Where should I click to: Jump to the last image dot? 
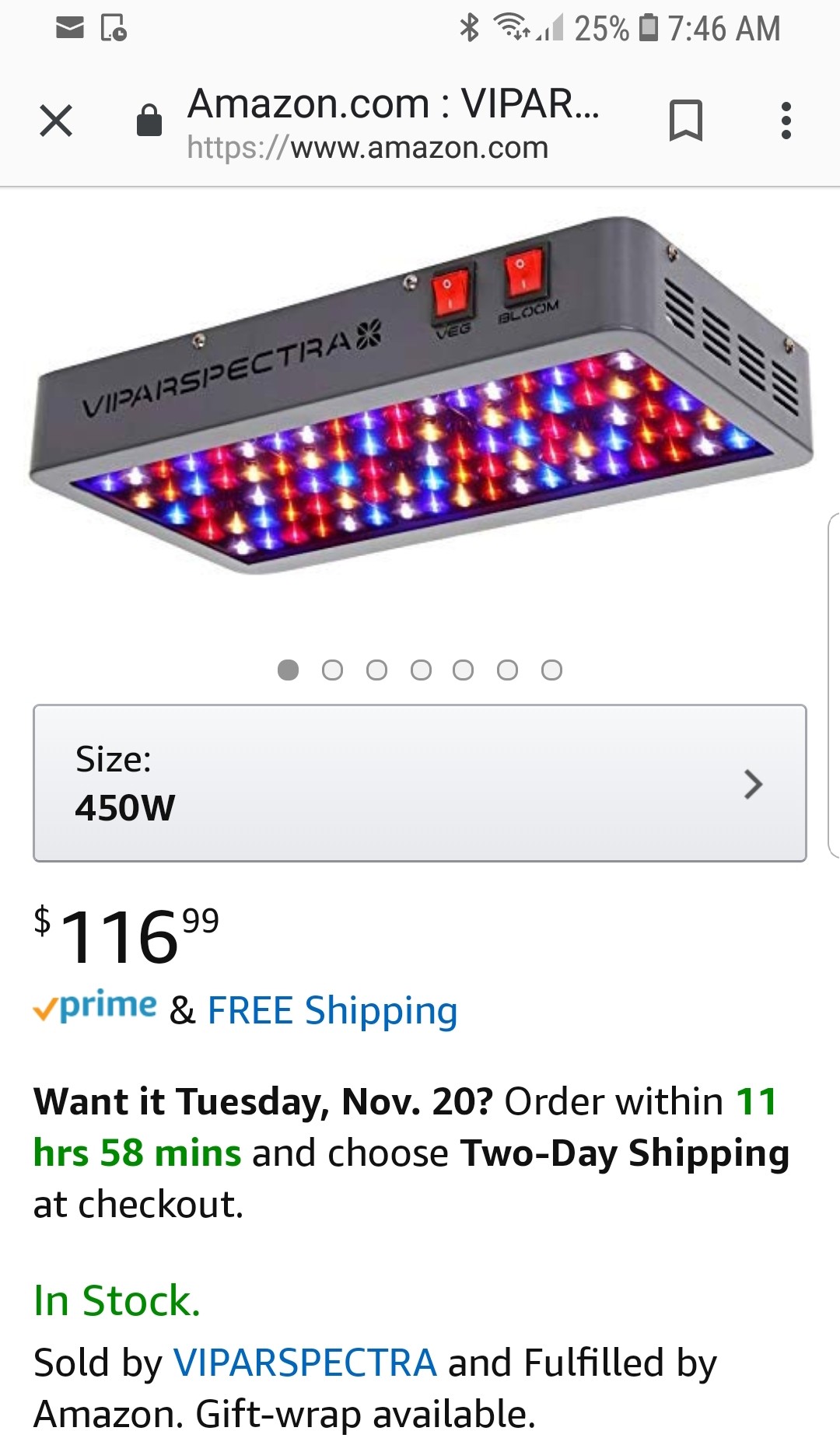(x=551, y=670)
